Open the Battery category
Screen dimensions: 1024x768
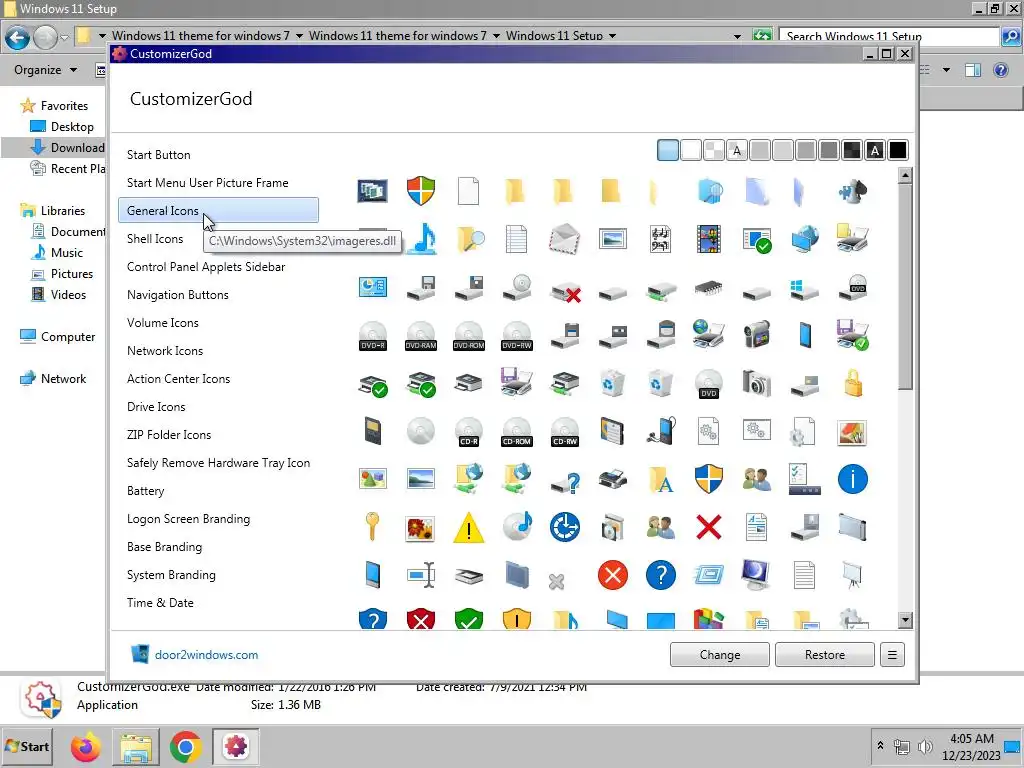pyautogui.click(x=146, y=491)
